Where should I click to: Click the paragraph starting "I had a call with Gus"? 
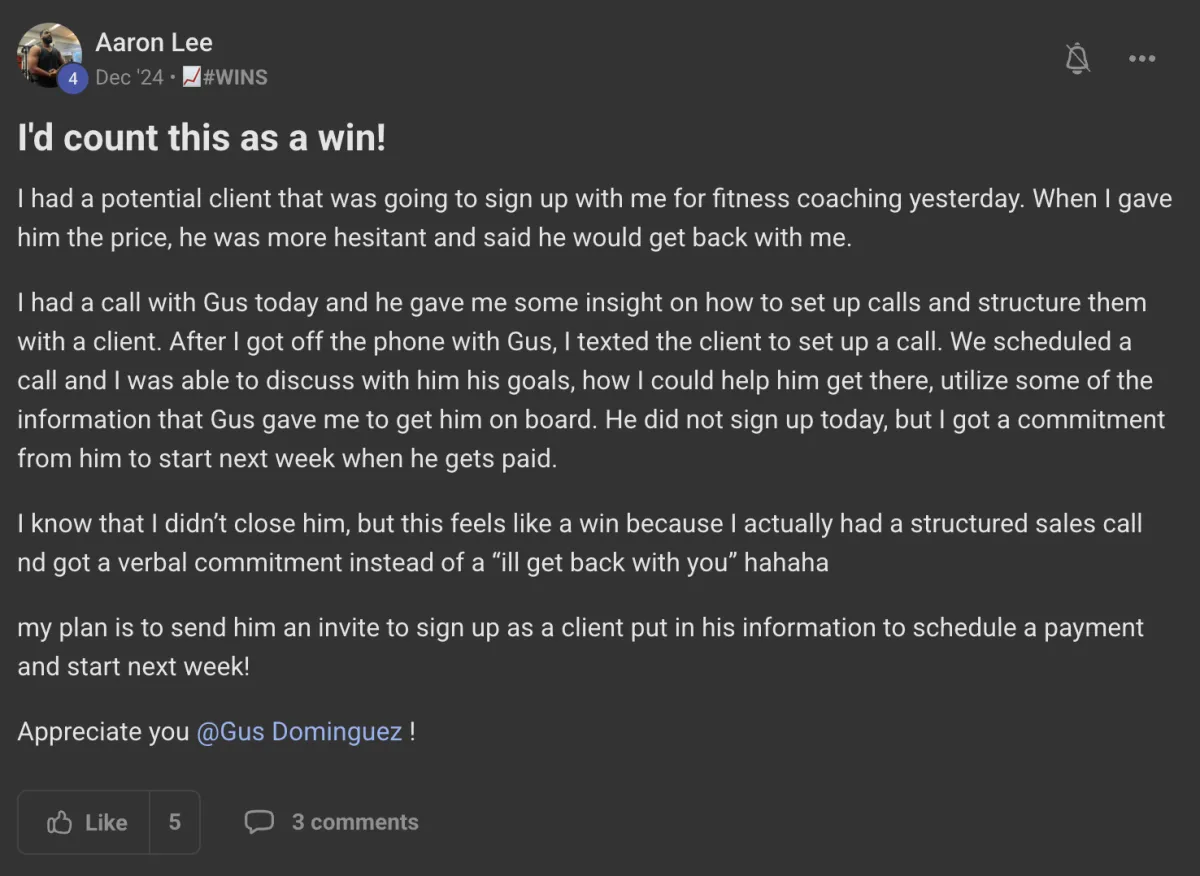591,381
